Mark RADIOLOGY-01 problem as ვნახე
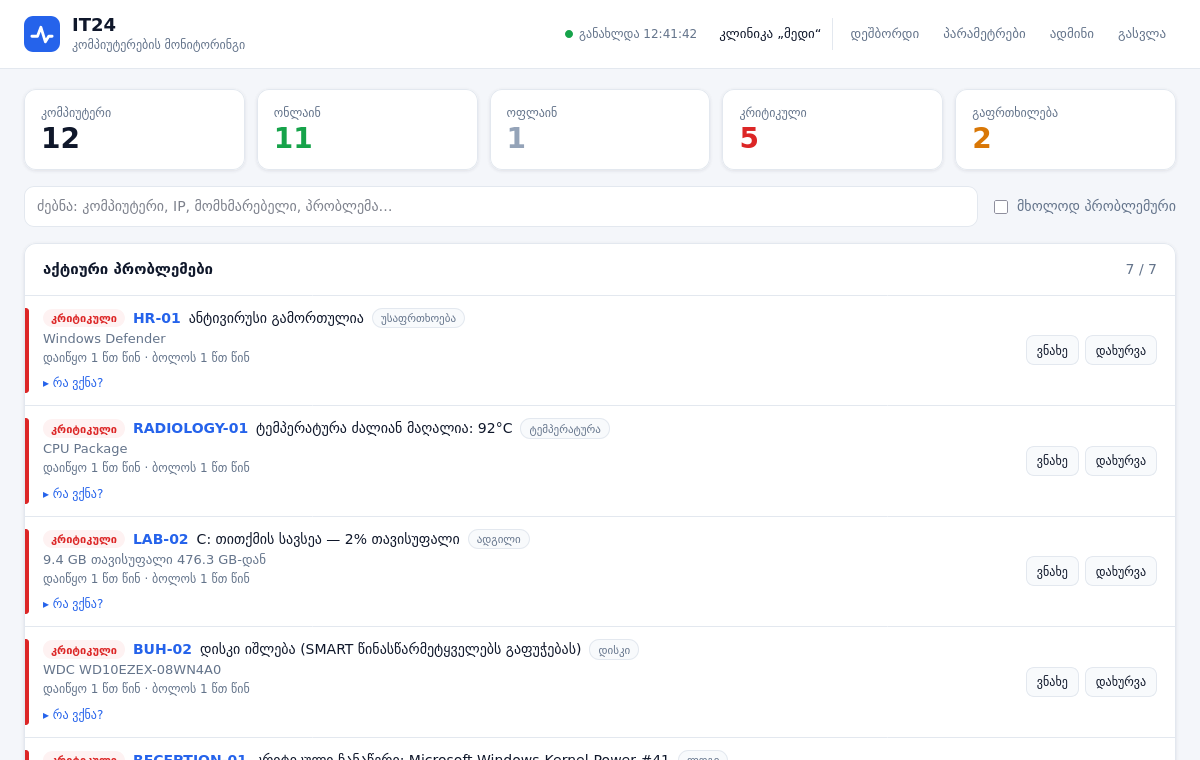This screenshot has height=760, width=1200. pos(1052,461)
